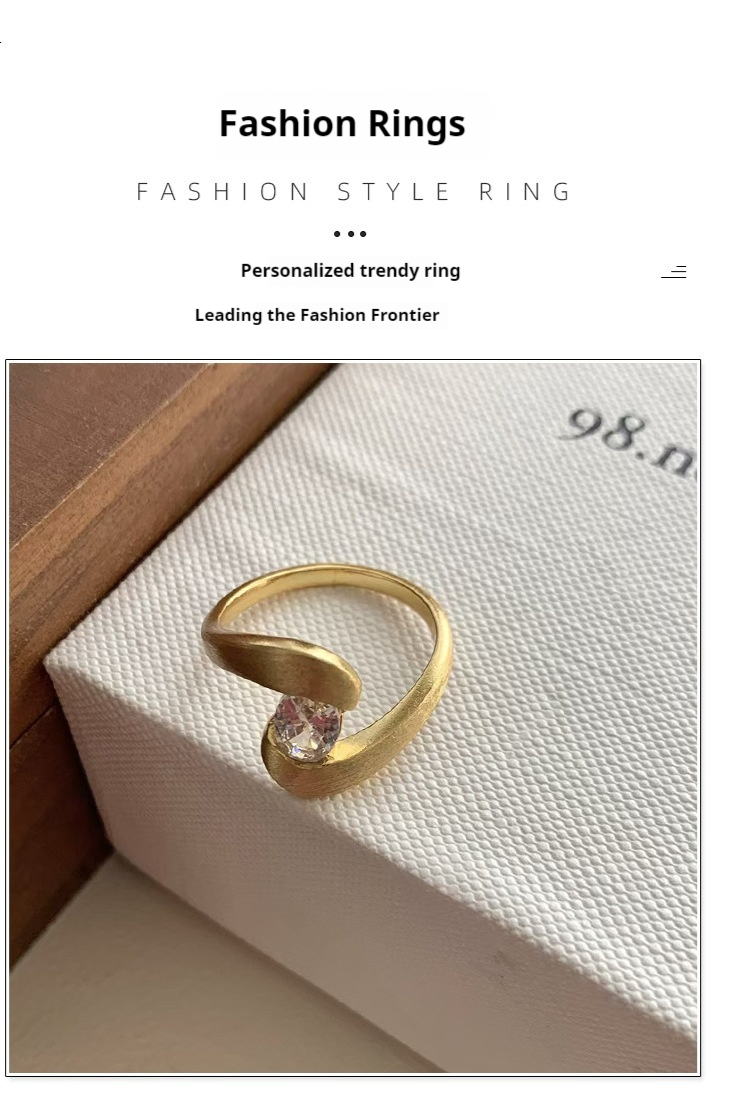Click the 98.n print on the box

(628, 442)
